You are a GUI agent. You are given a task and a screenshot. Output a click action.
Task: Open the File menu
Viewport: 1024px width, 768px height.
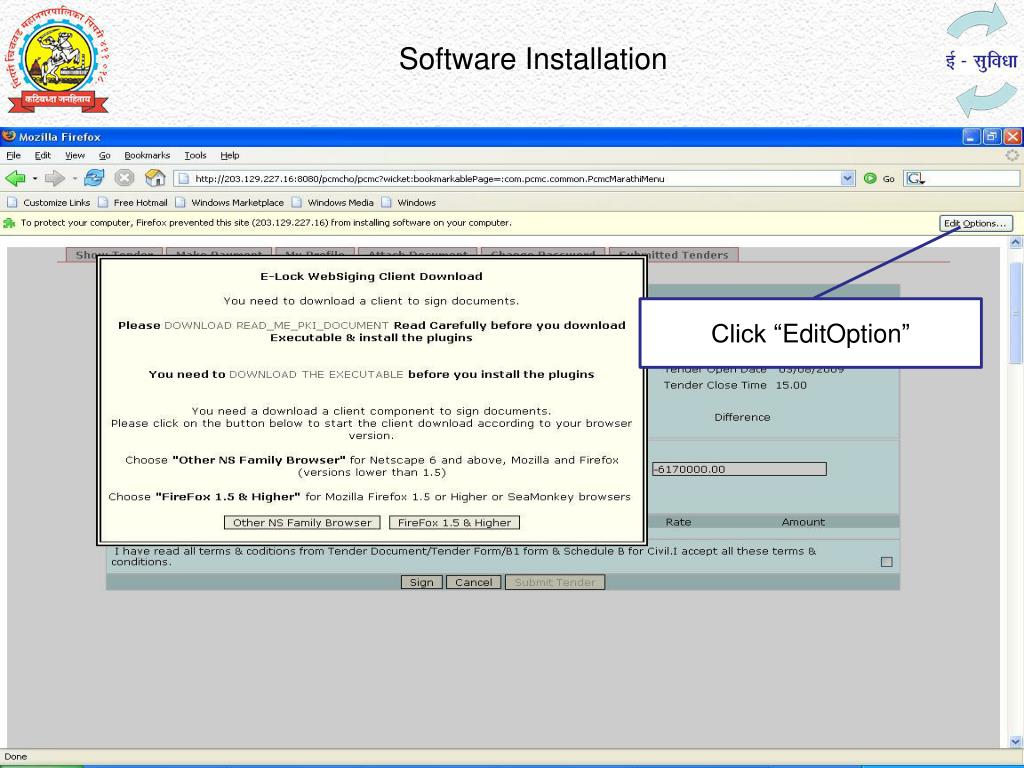click(13, 155)
